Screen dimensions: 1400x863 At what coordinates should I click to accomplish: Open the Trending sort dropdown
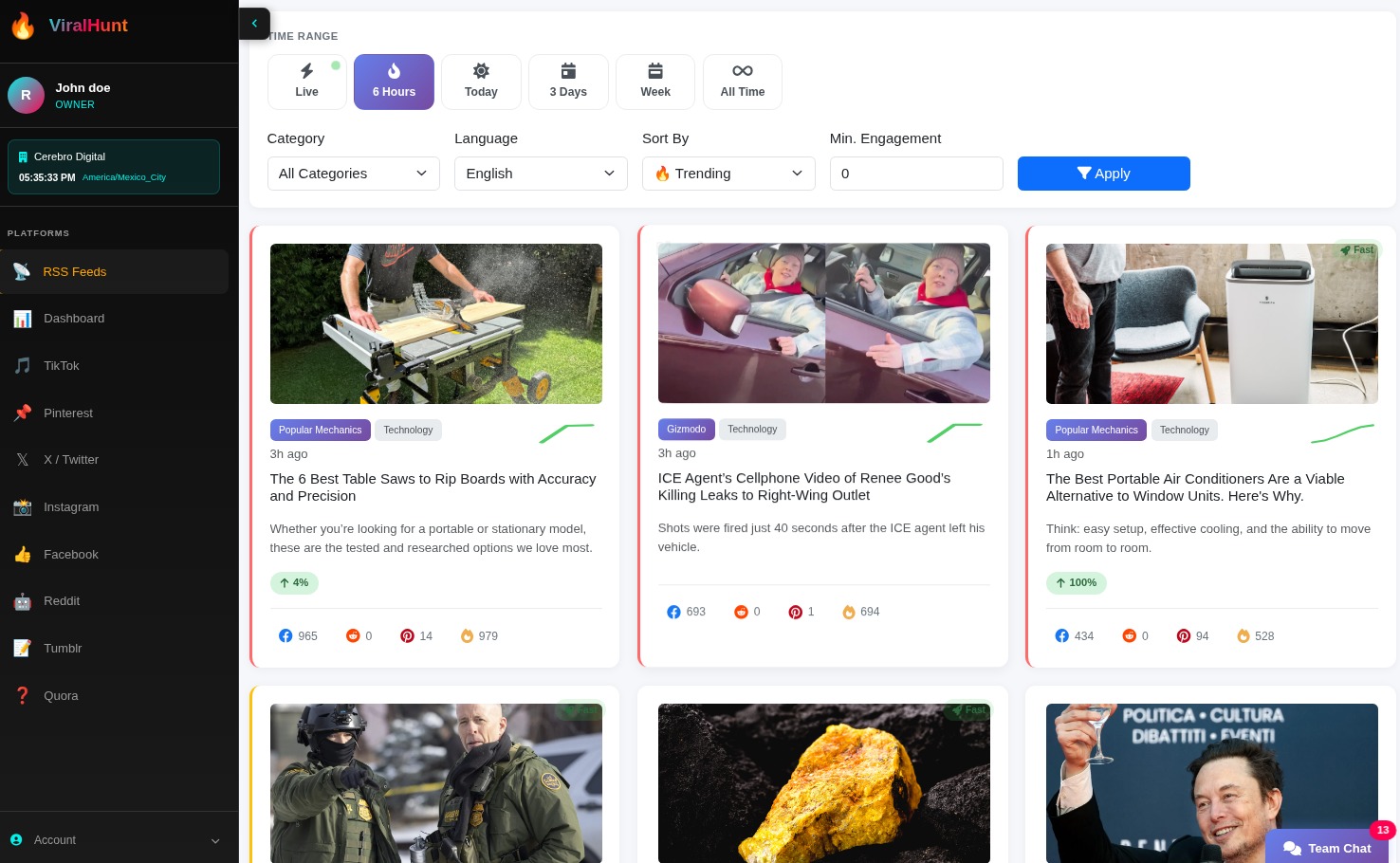point(728,174)
